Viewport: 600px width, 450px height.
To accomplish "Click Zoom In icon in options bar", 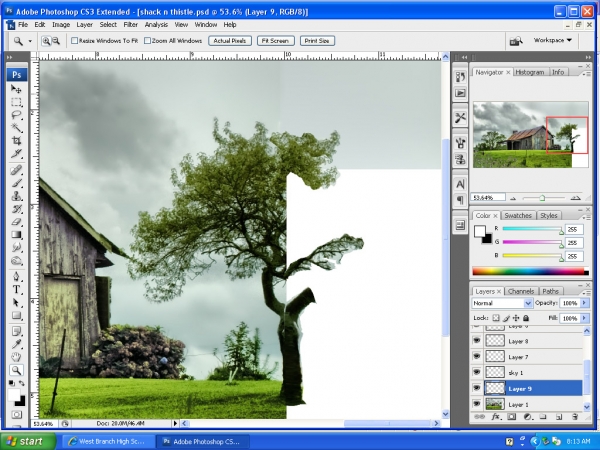I will [x=46, y=41].
